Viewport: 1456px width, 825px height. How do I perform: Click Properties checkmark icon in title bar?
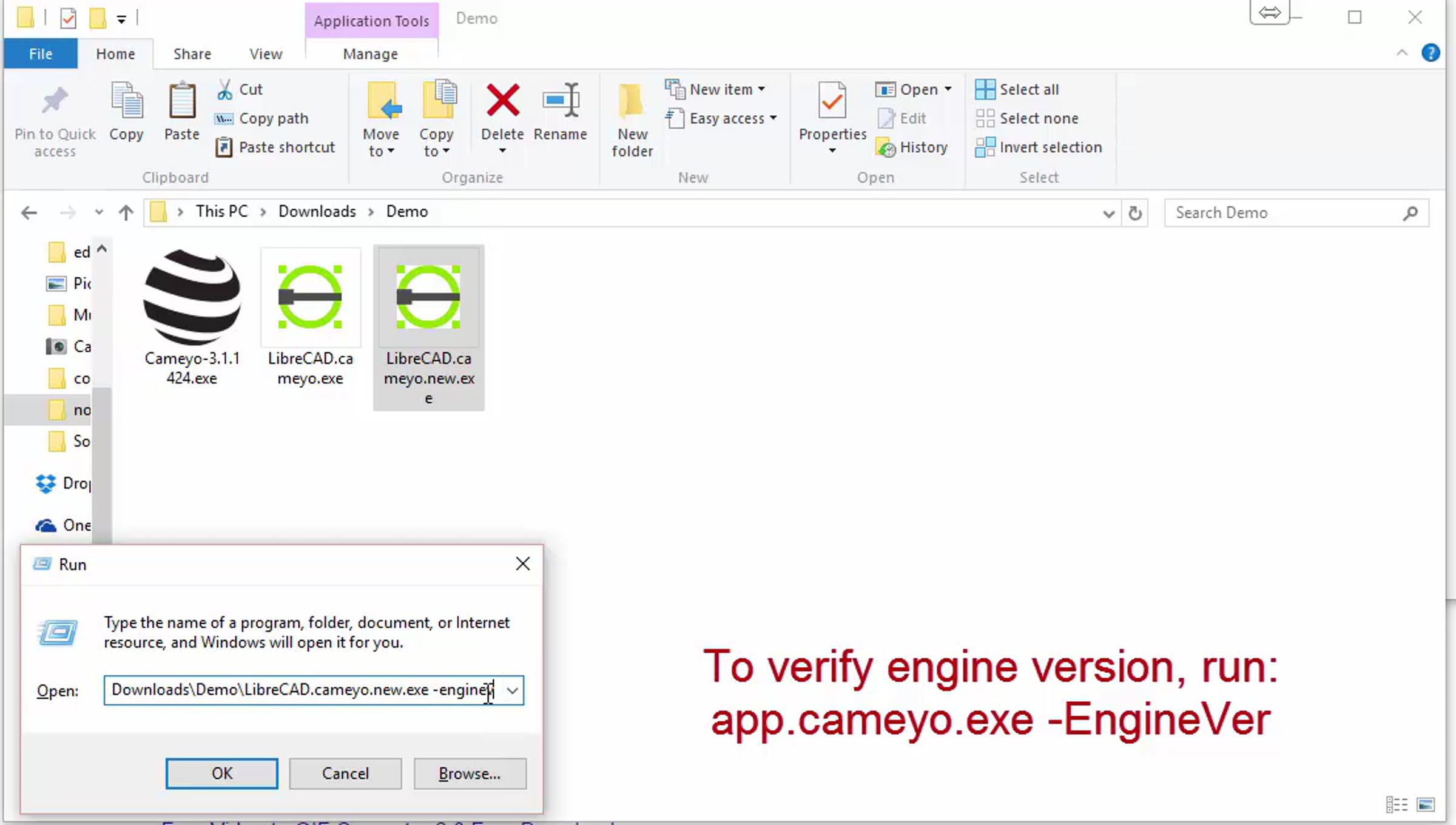tap(68, 19)
